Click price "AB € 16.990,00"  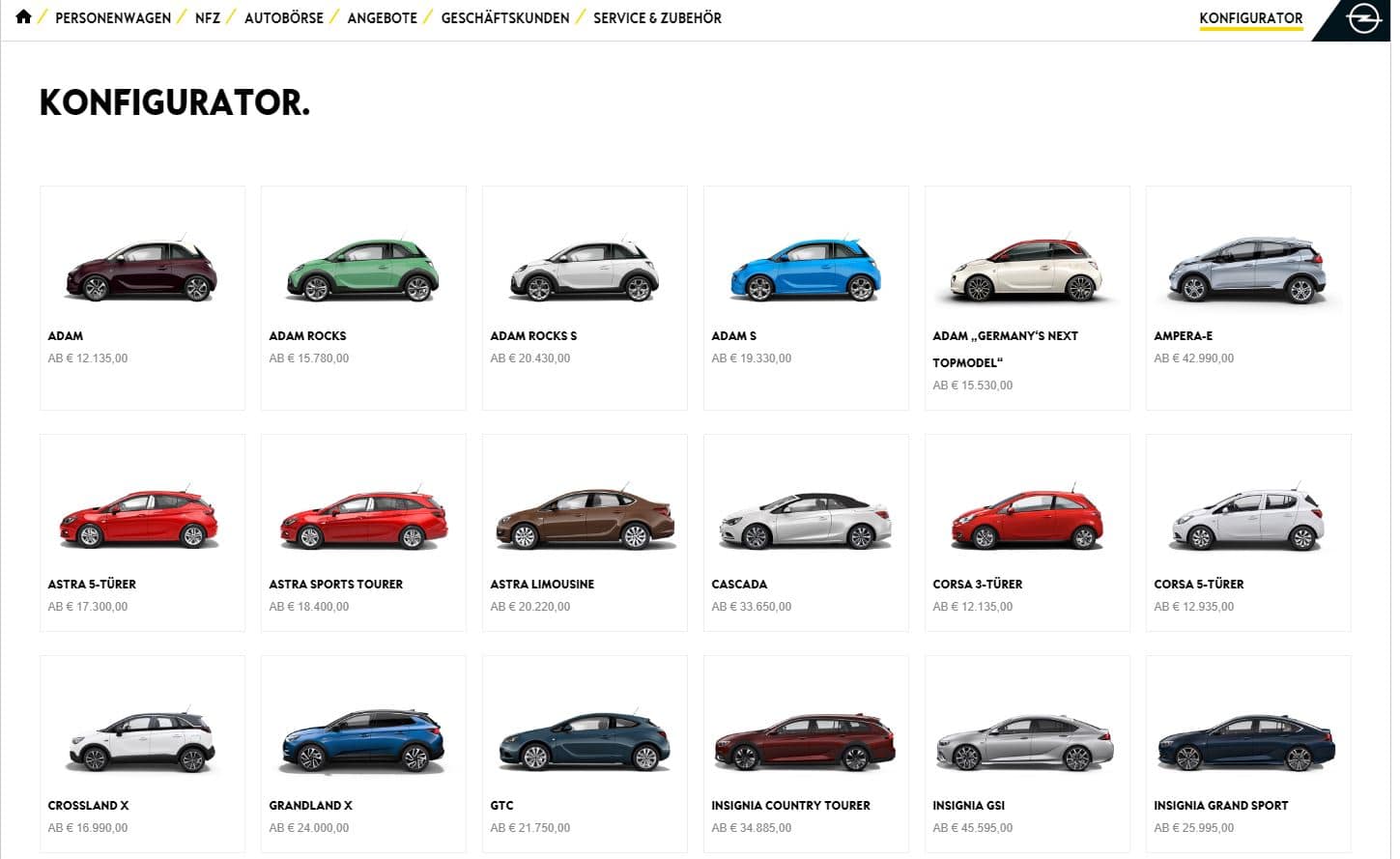(88, 828)
